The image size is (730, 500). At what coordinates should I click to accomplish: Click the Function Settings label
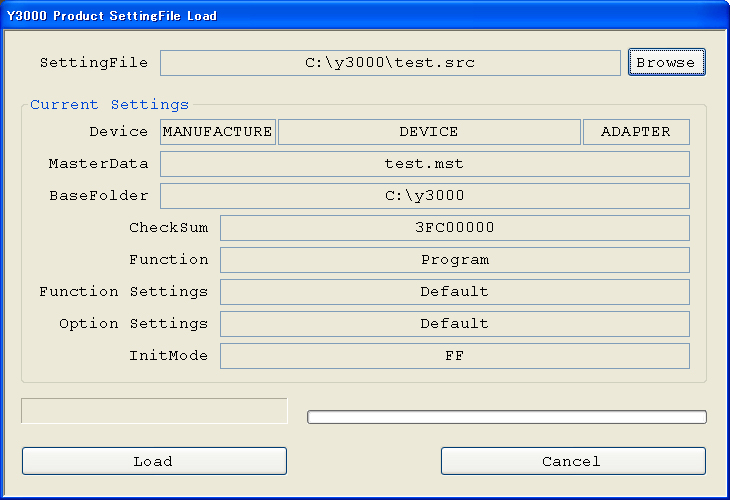tap(123, 292)
